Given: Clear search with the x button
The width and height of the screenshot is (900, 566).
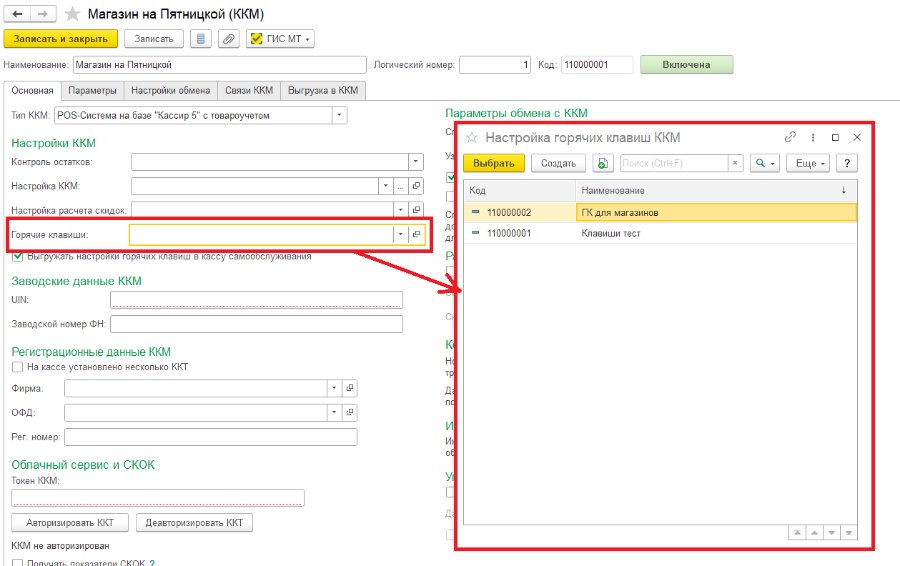Looking at the screenshot, I should [x=735, y=163].
